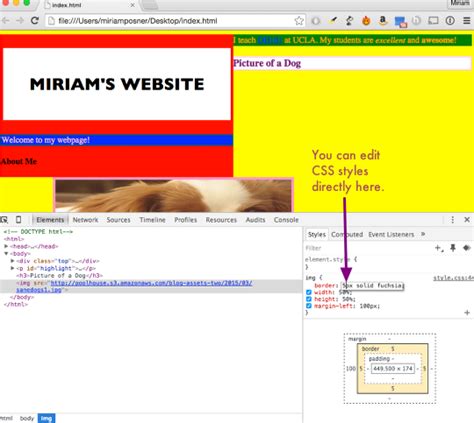
Task: Switch to the Console tab
Action: pyautogui.click(x=286, y=220)
